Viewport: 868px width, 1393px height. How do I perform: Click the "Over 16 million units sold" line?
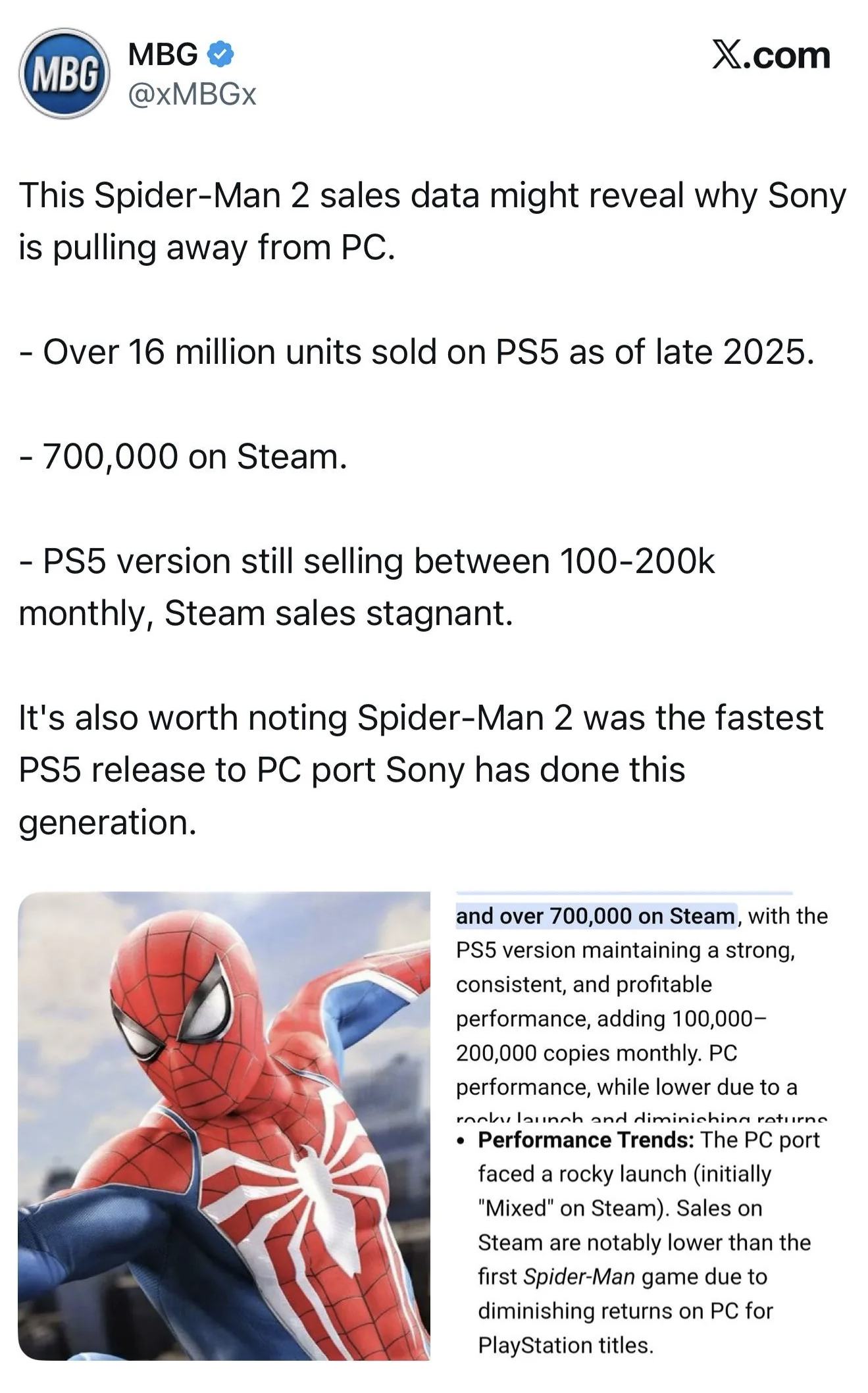click(x=417, y=352)
